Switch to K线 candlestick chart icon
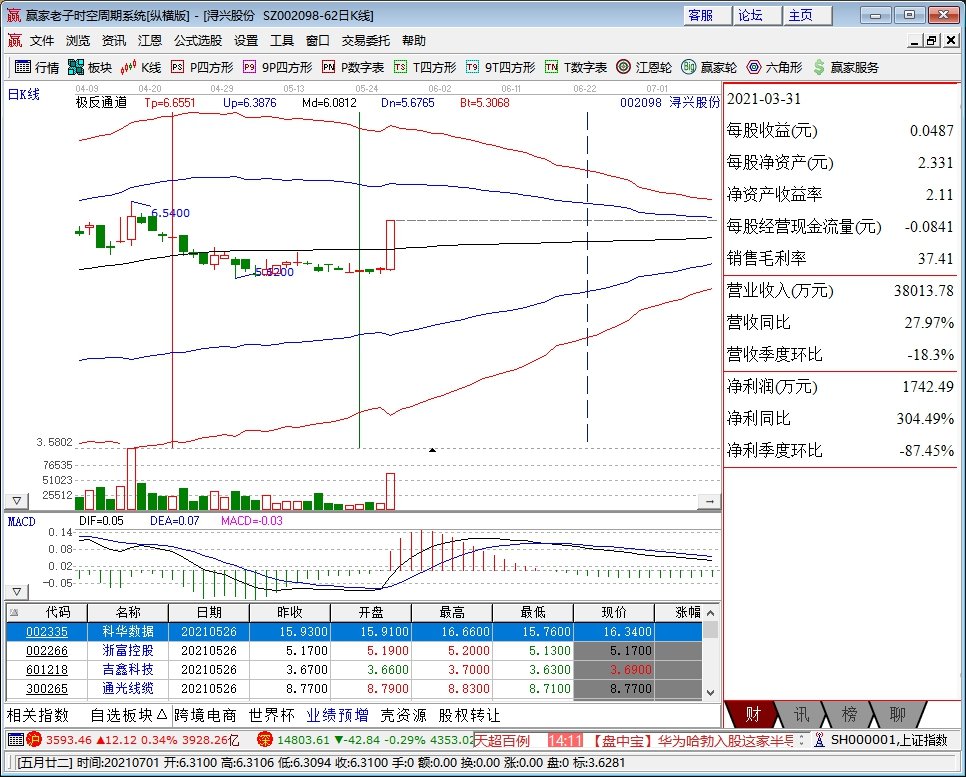The height and width of the screenshot is (777, 966). tap(140, 67)
